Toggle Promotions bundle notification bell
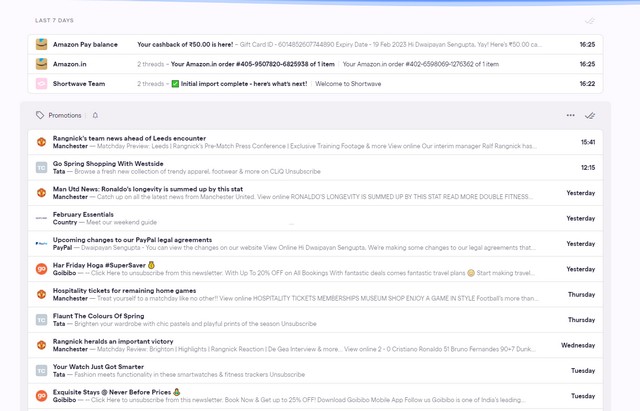 click(95, 116)
